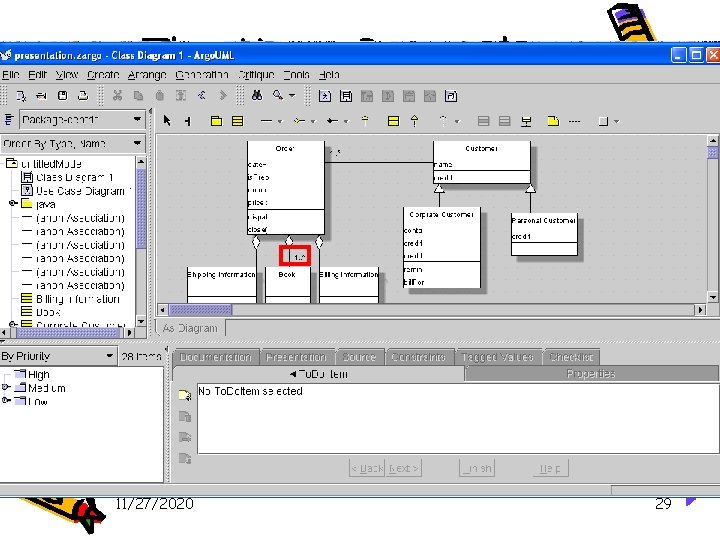Select the Personal Customer class box

click(x=544, y=234)
